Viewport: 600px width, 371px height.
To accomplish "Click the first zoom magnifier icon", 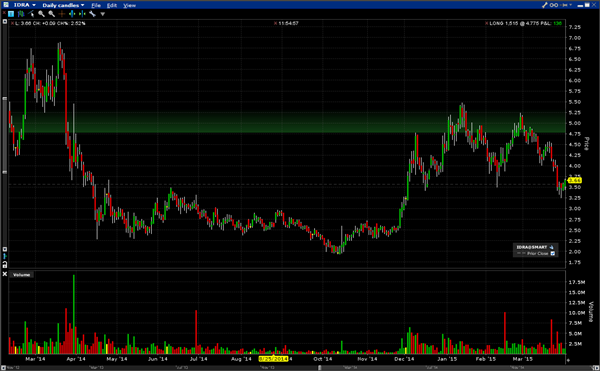I will [41, 14].
